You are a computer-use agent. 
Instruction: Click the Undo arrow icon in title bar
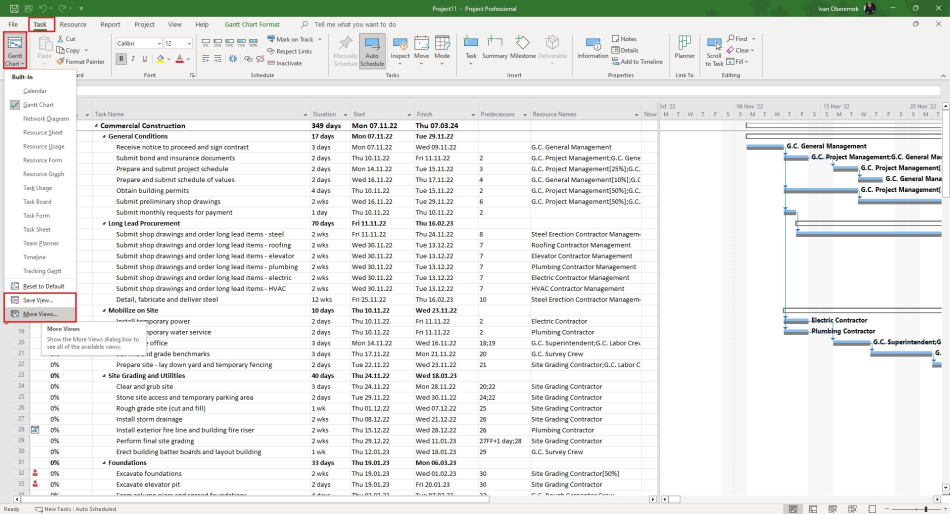click(x=42, y=8)
